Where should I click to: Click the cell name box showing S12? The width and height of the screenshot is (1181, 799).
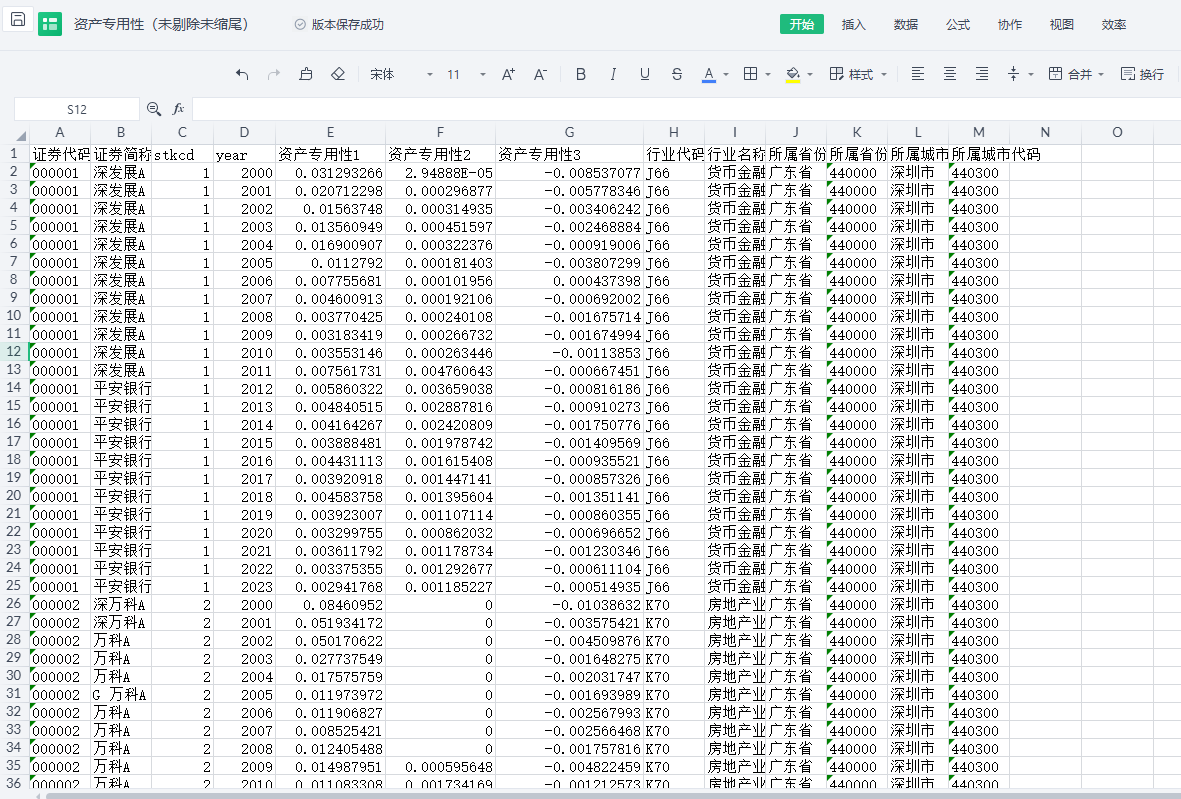[77, 109]
